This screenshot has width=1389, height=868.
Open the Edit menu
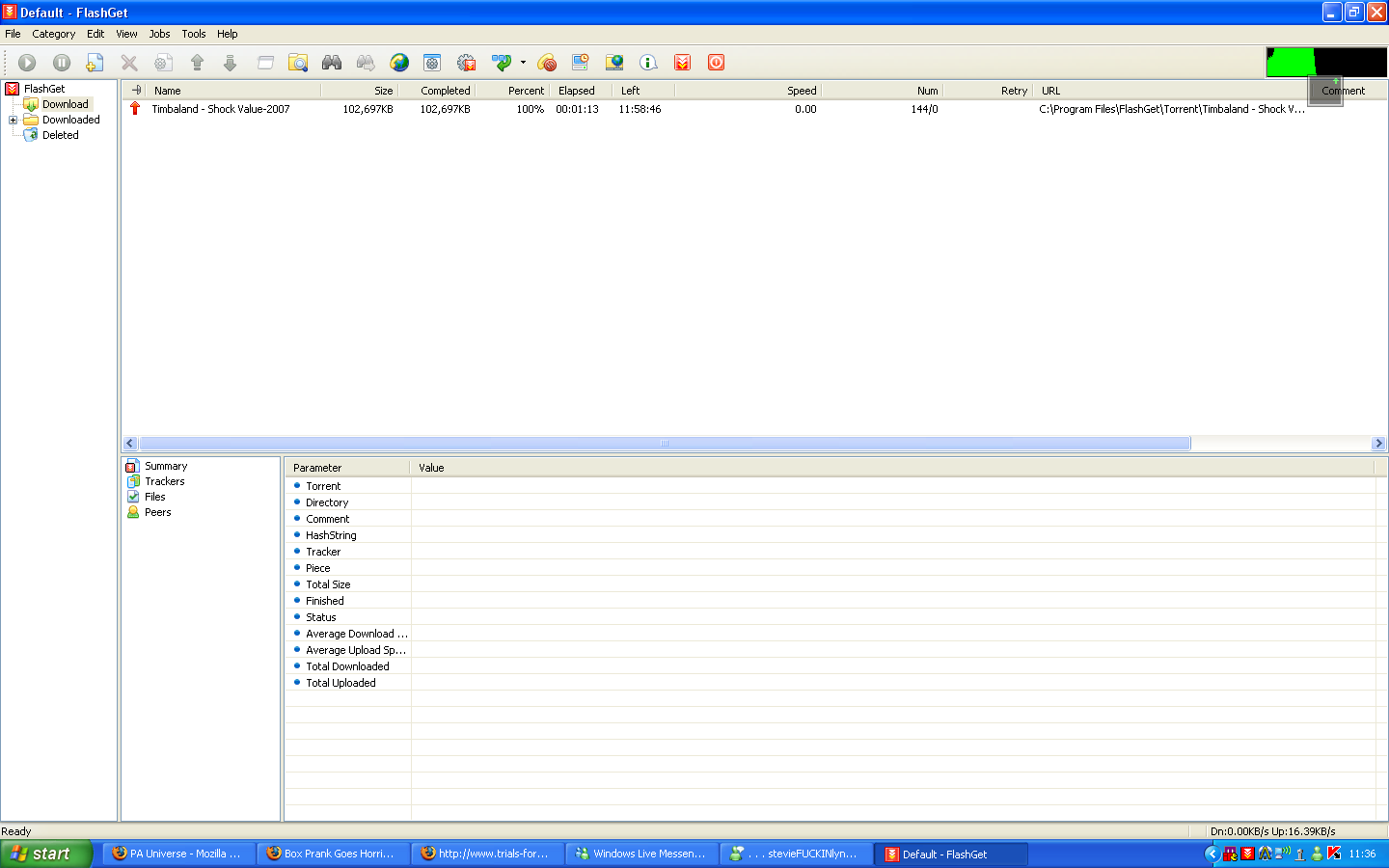(x=95, y=34)
